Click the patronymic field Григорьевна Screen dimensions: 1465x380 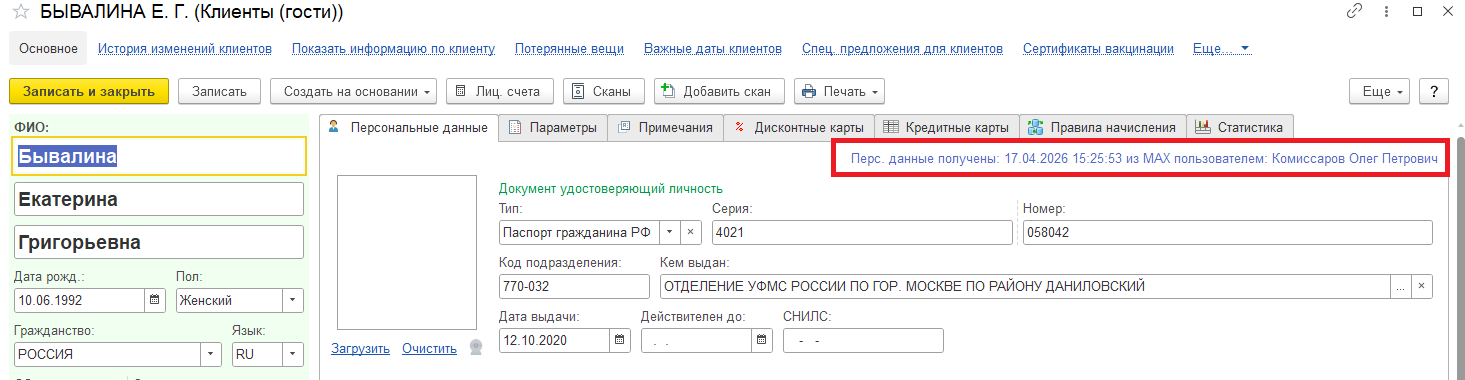point(159,242)
